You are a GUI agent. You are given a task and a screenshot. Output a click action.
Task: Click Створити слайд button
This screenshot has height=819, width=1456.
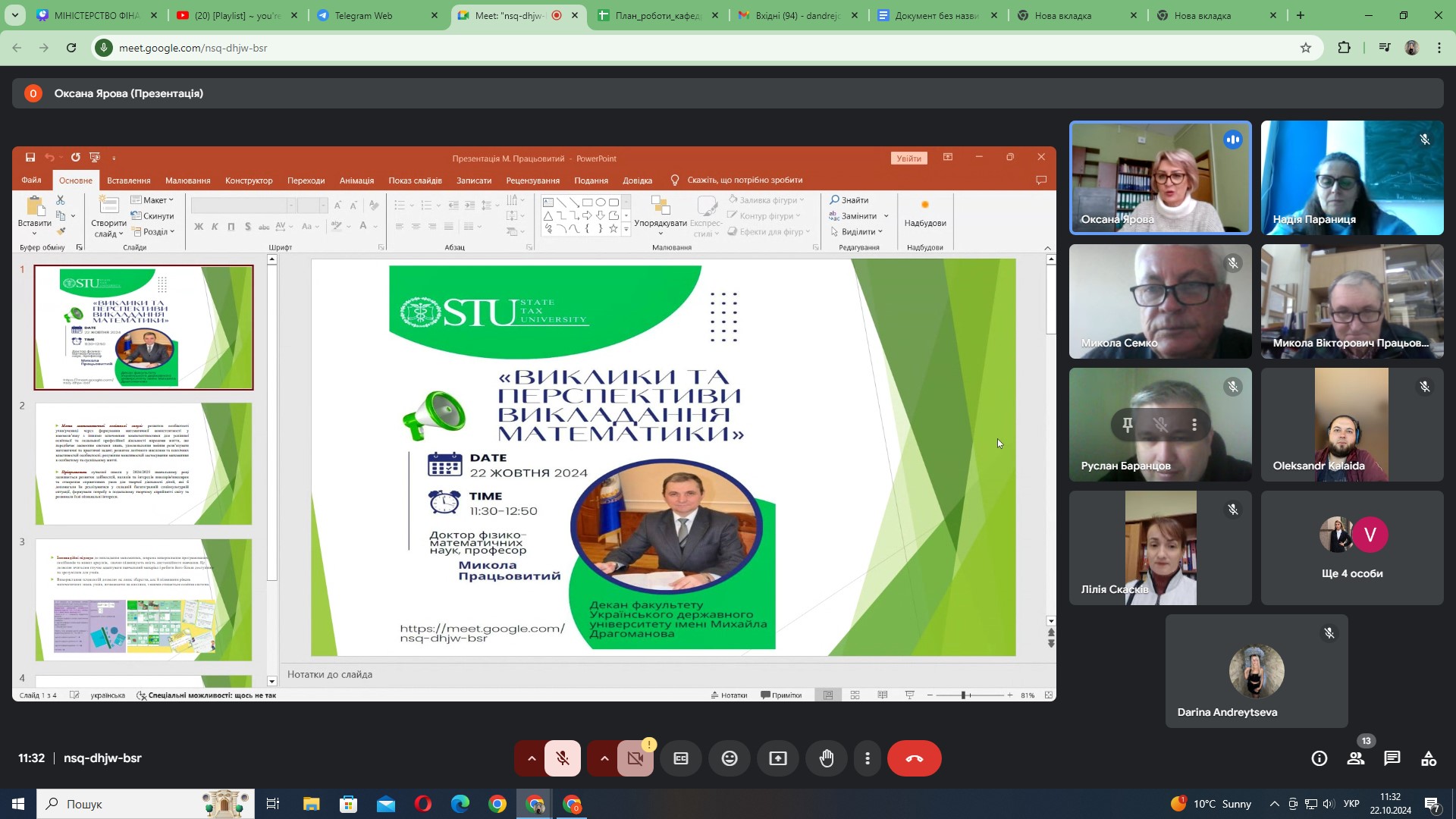pos(108,216)
